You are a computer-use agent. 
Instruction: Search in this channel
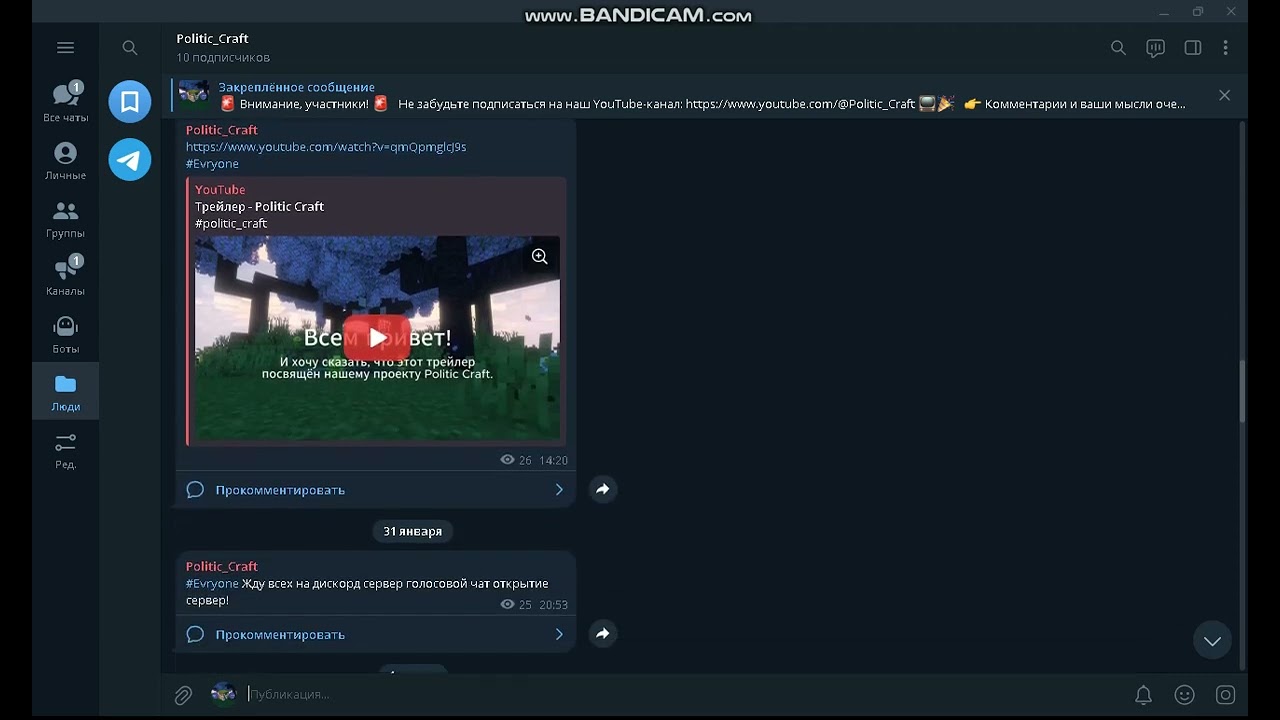[1118, 47]
